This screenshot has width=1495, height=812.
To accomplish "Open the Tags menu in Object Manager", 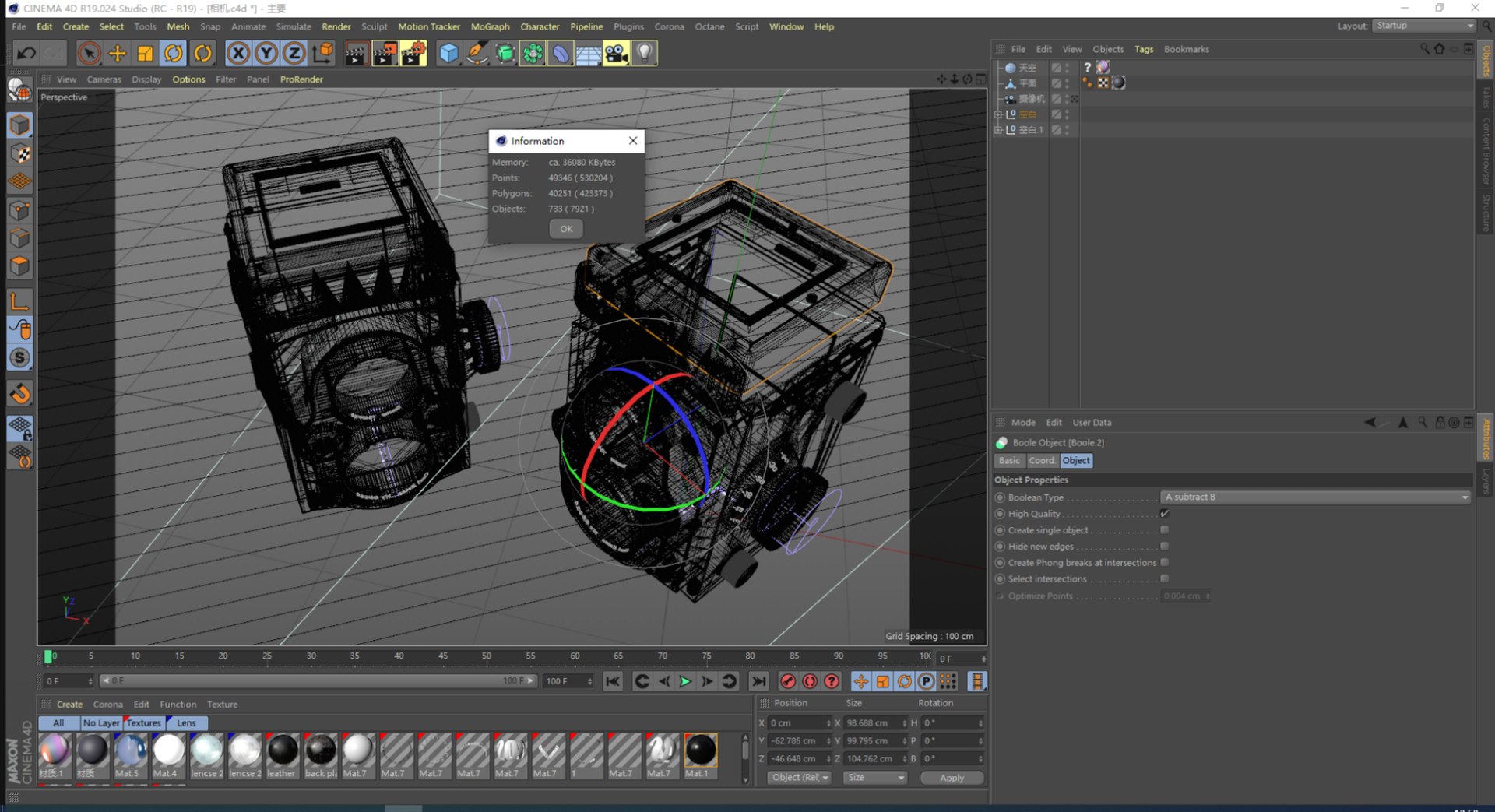I will (x=1143, y=49).
